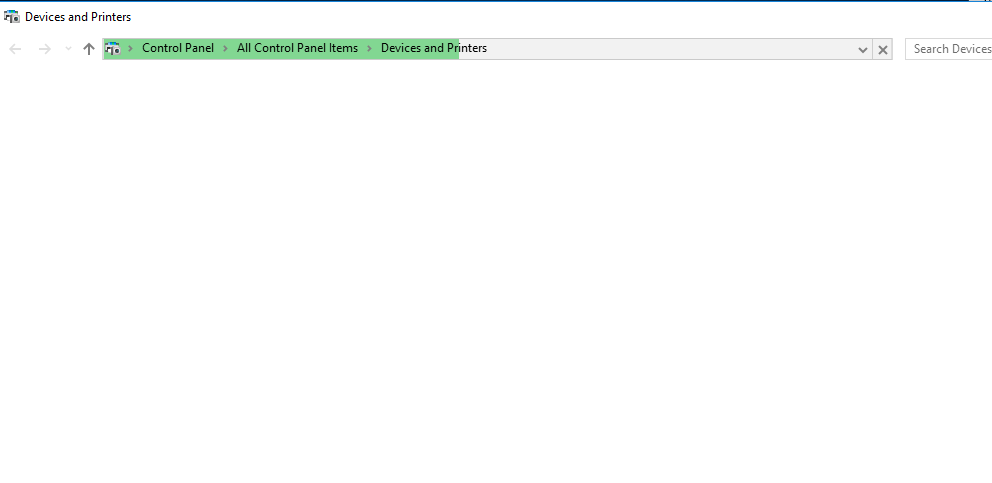Click the title bar Devices and Printers icon
992x483 pixels.
(x=11, y=17)
